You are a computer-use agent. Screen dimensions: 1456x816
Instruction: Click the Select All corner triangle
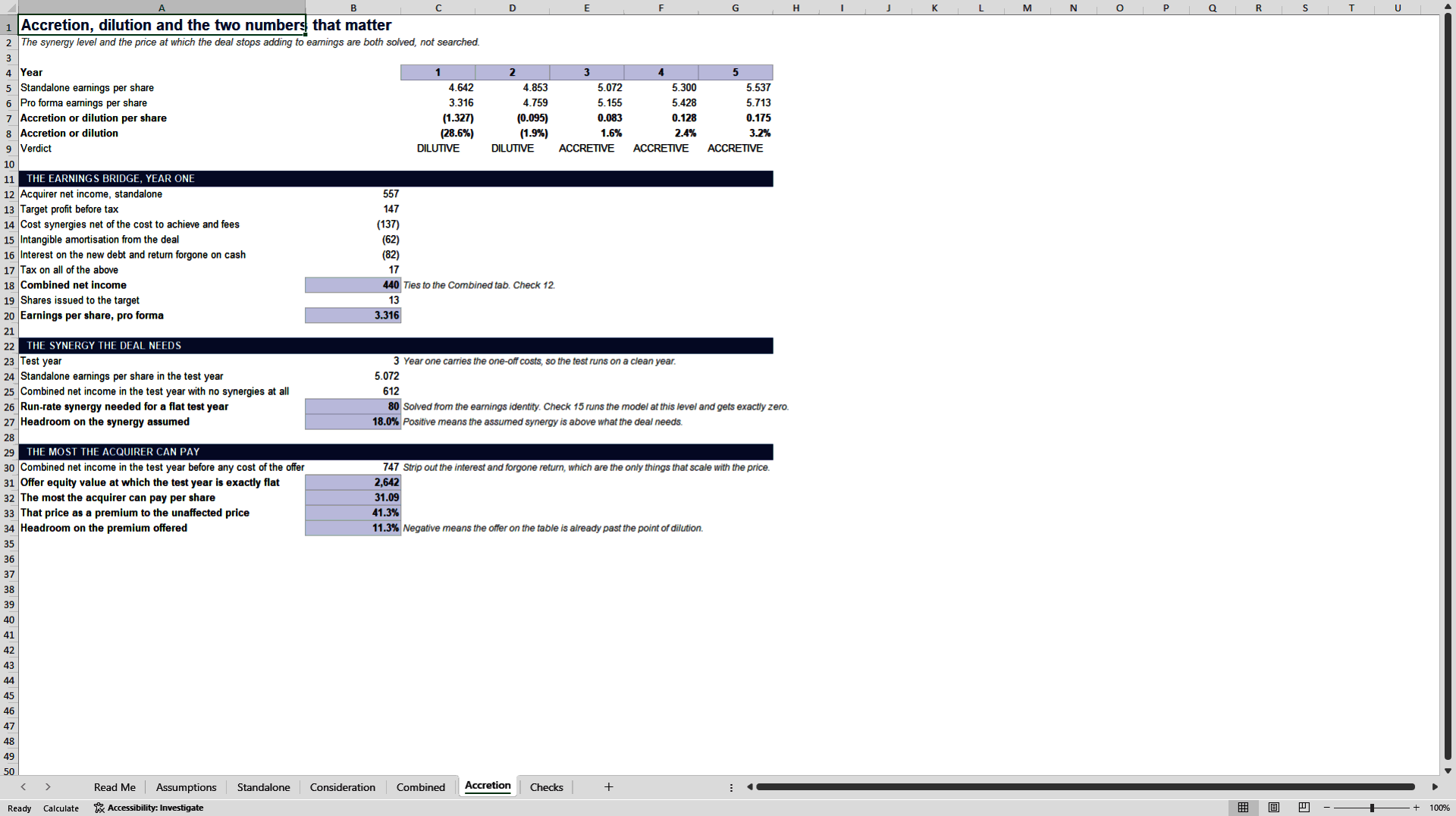pyautogui.click(x=9, y=8)
